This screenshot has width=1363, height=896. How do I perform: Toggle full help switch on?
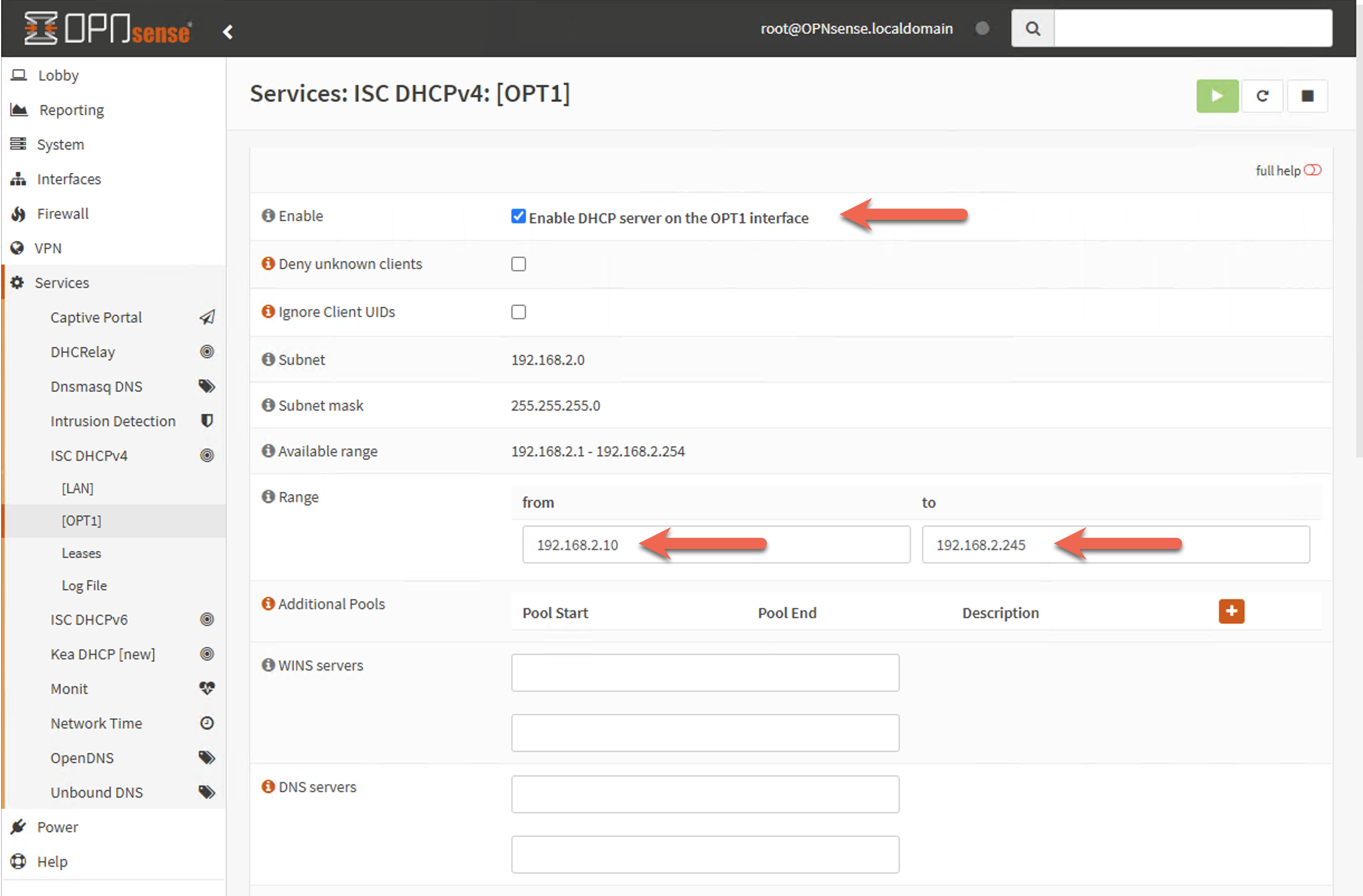pyautogui.click(x=1316, y=169)
